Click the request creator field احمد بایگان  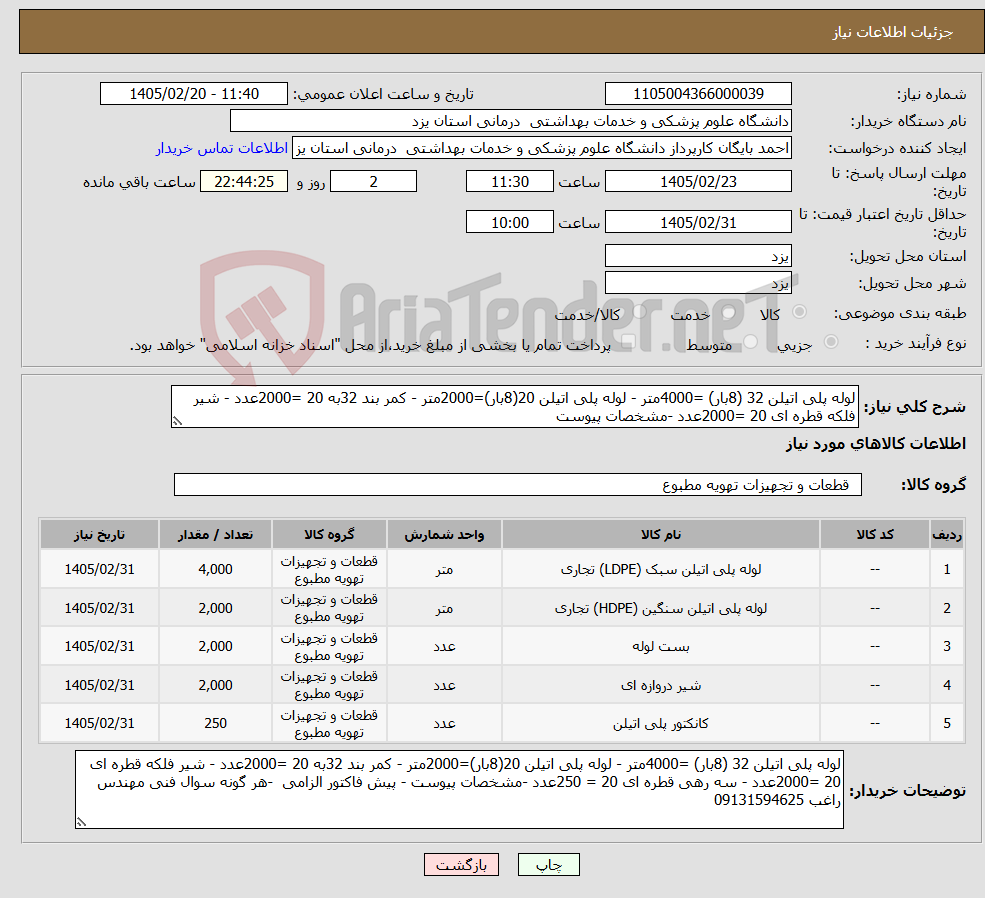541,148
